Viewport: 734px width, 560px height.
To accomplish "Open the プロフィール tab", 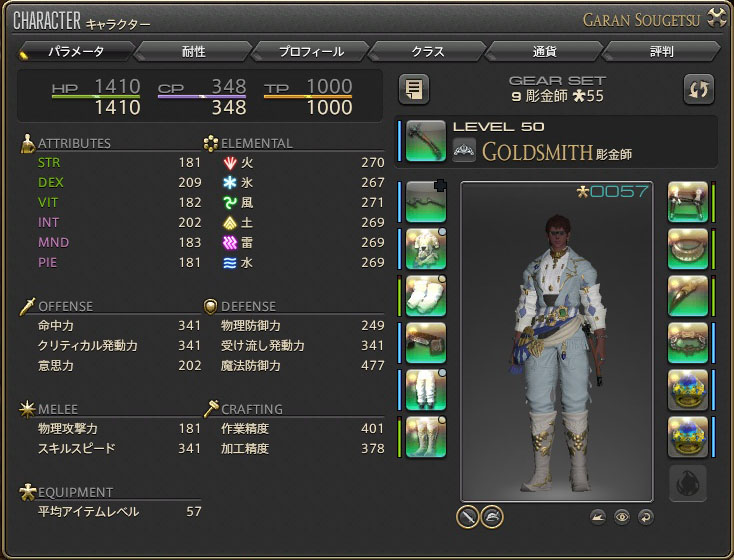I will 311,51.
